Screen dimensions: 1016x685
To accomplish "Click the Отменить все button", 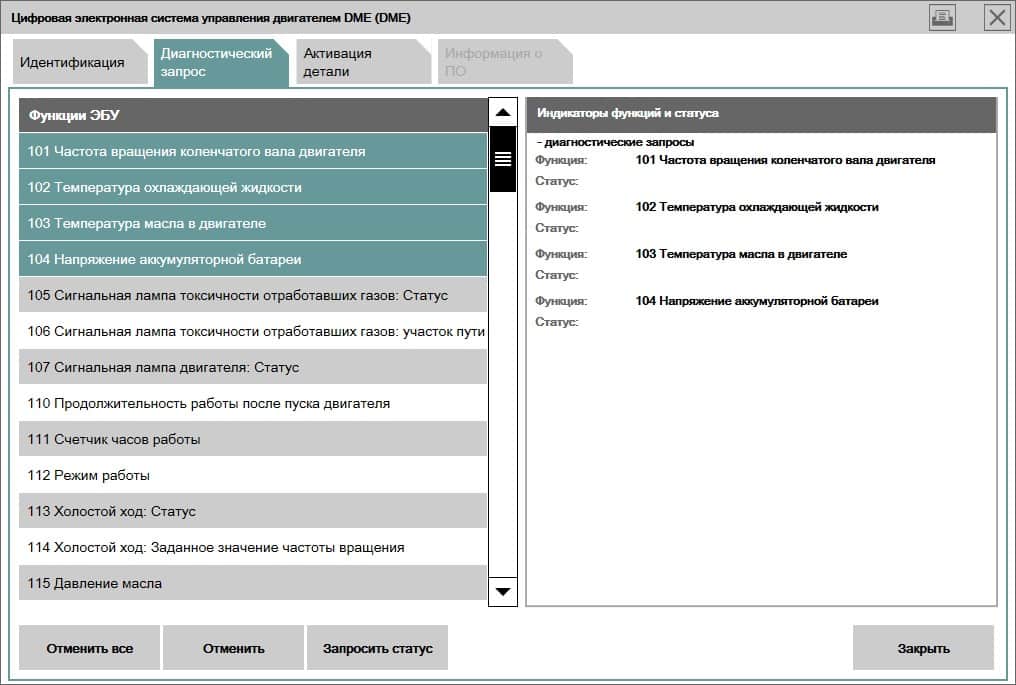I will (x=89, y=648).
